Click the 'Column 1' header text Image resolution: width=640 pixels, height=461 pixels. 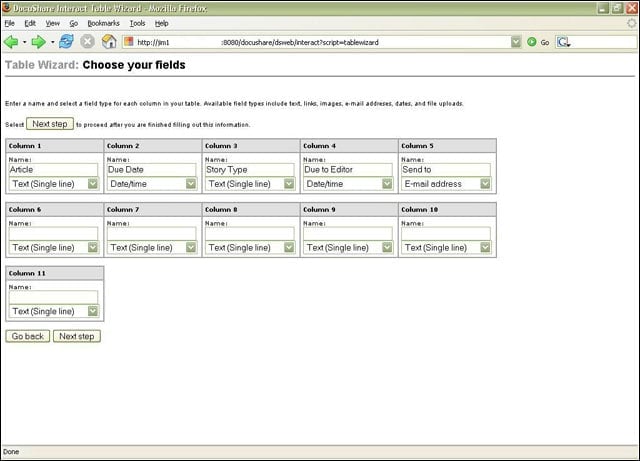tap(25, 146)
